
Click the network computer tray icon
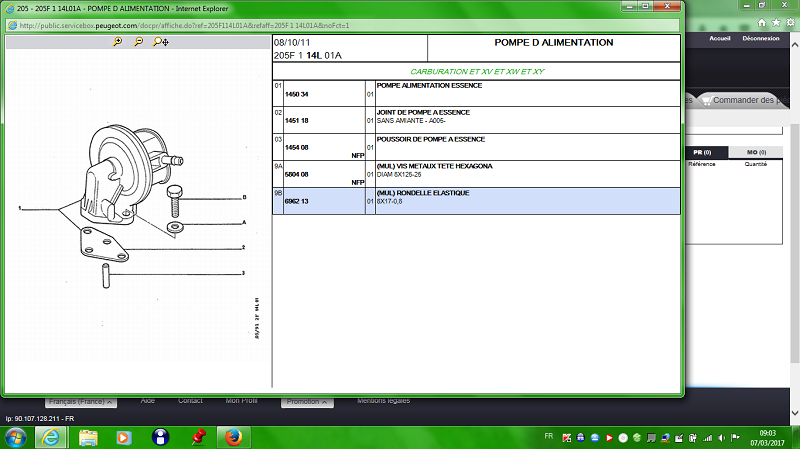[665, 438]
